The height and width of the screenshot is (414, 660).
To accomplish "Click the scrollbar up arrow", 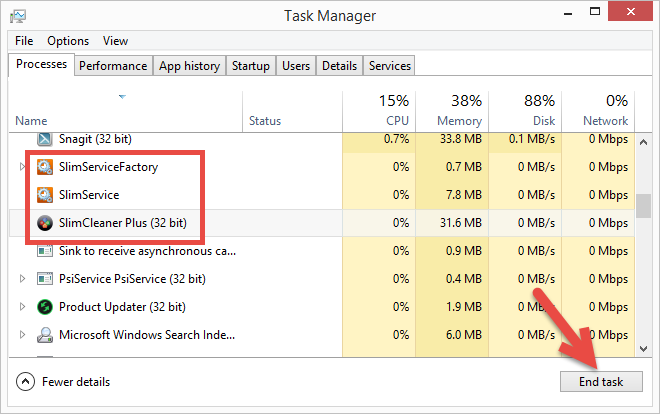I will (643, 142).
